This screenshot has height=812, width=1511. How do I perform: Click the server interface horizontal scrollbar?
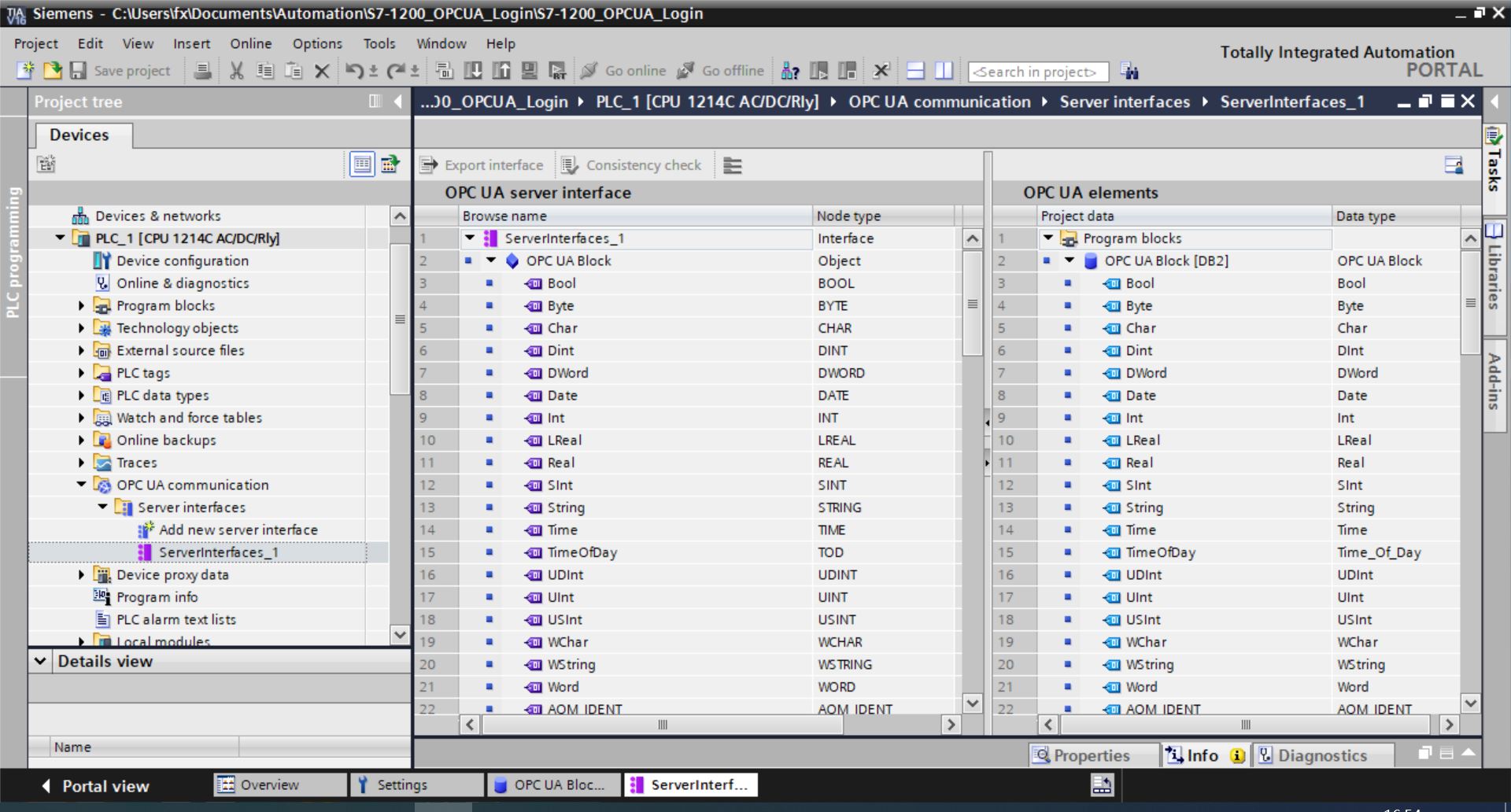[x=661, y=724]
